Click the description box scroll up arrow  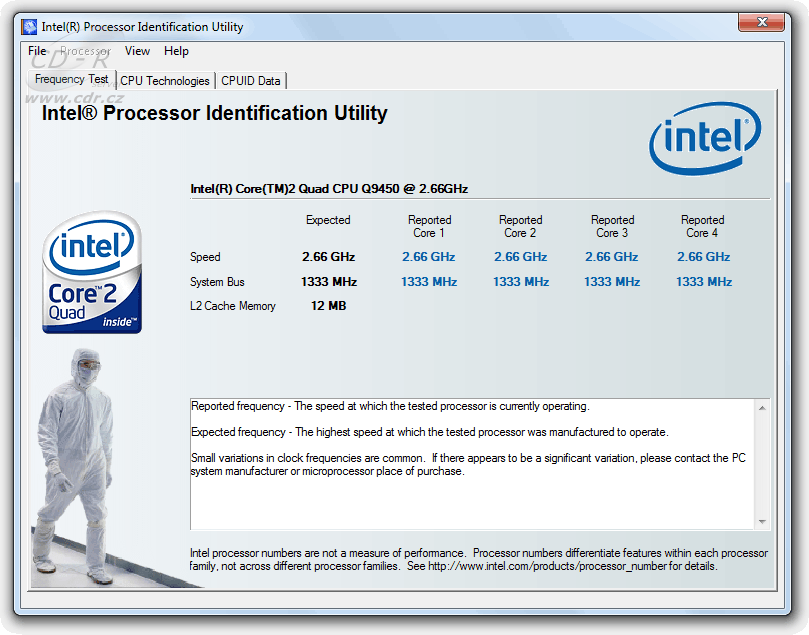pos(762,408)
